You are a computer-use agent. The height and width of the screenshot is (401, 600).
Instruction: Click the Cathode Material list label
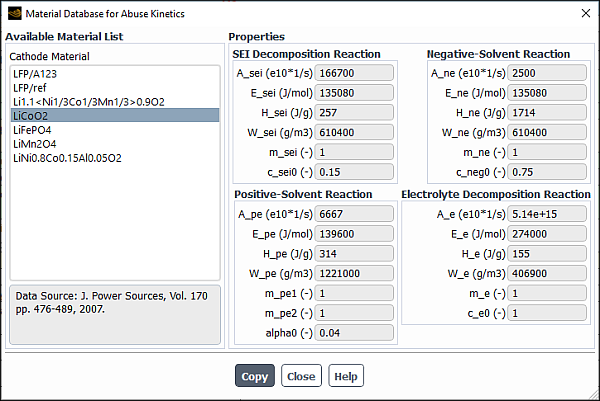[49, 56]
